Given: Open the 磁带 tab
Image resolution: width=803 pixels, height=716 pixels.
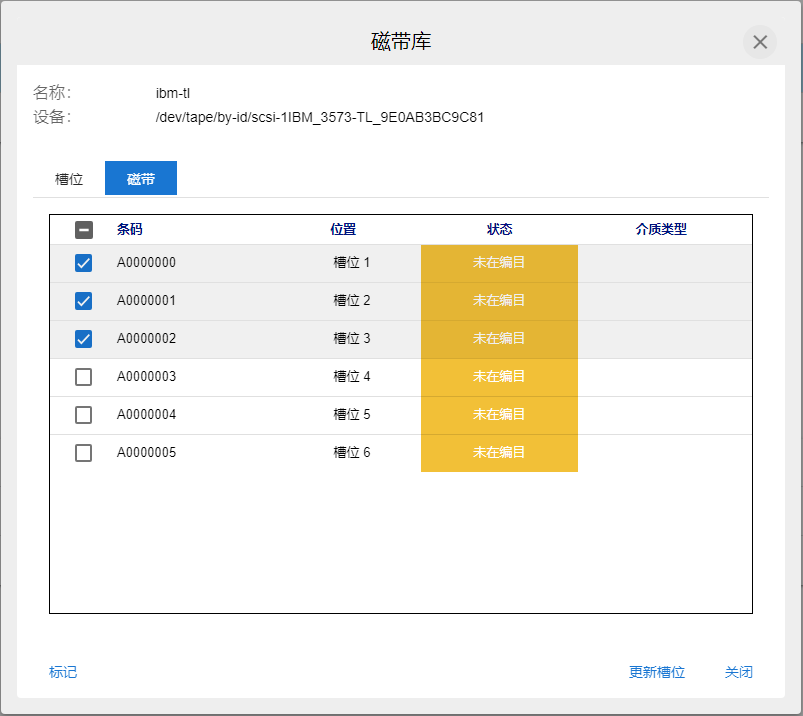Looking at the screenshot, I should pyautogui.click(x=141, y=179).
